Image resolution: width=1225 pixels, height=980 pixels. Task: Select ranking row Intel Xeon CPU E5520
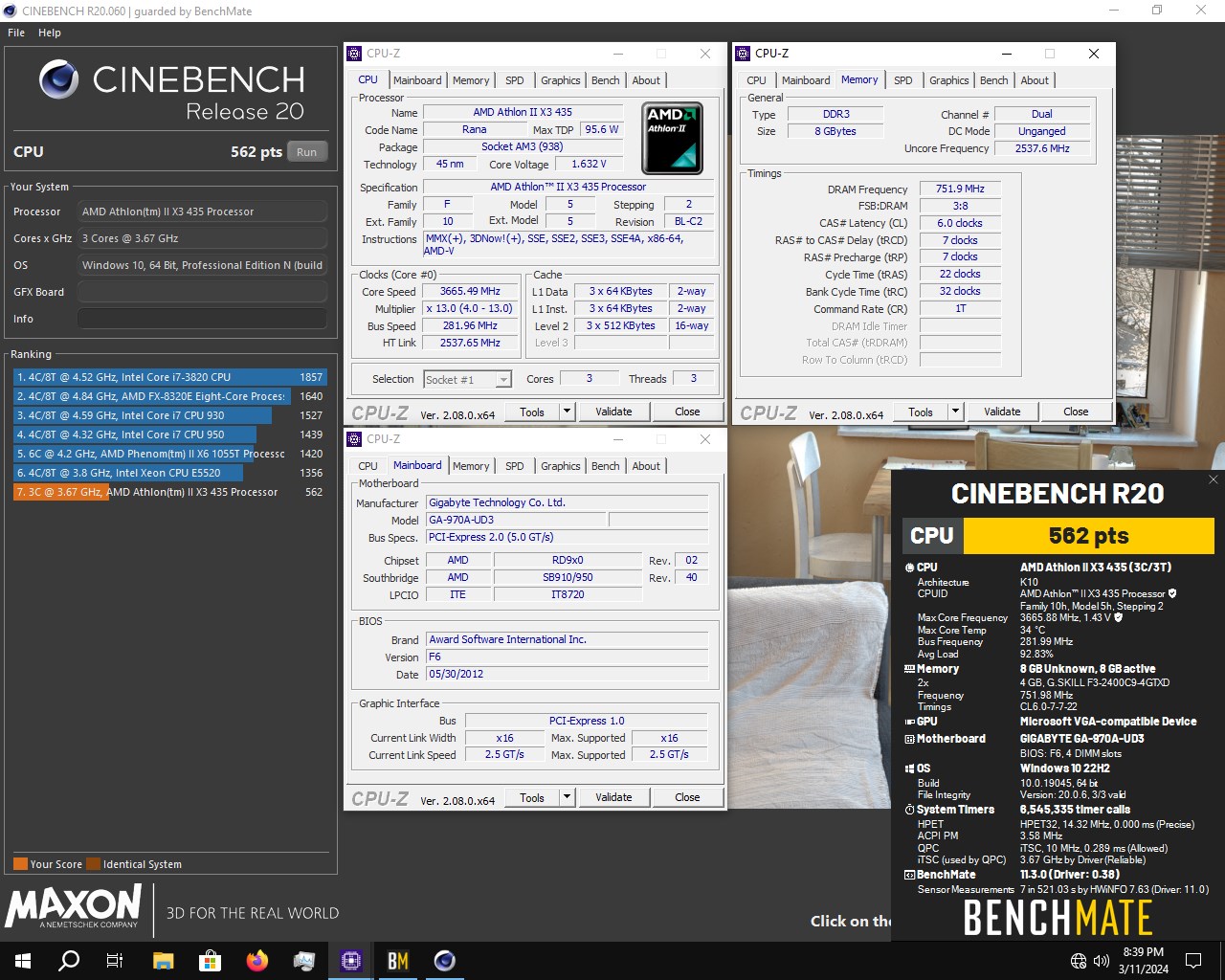[x=169, y=473]
